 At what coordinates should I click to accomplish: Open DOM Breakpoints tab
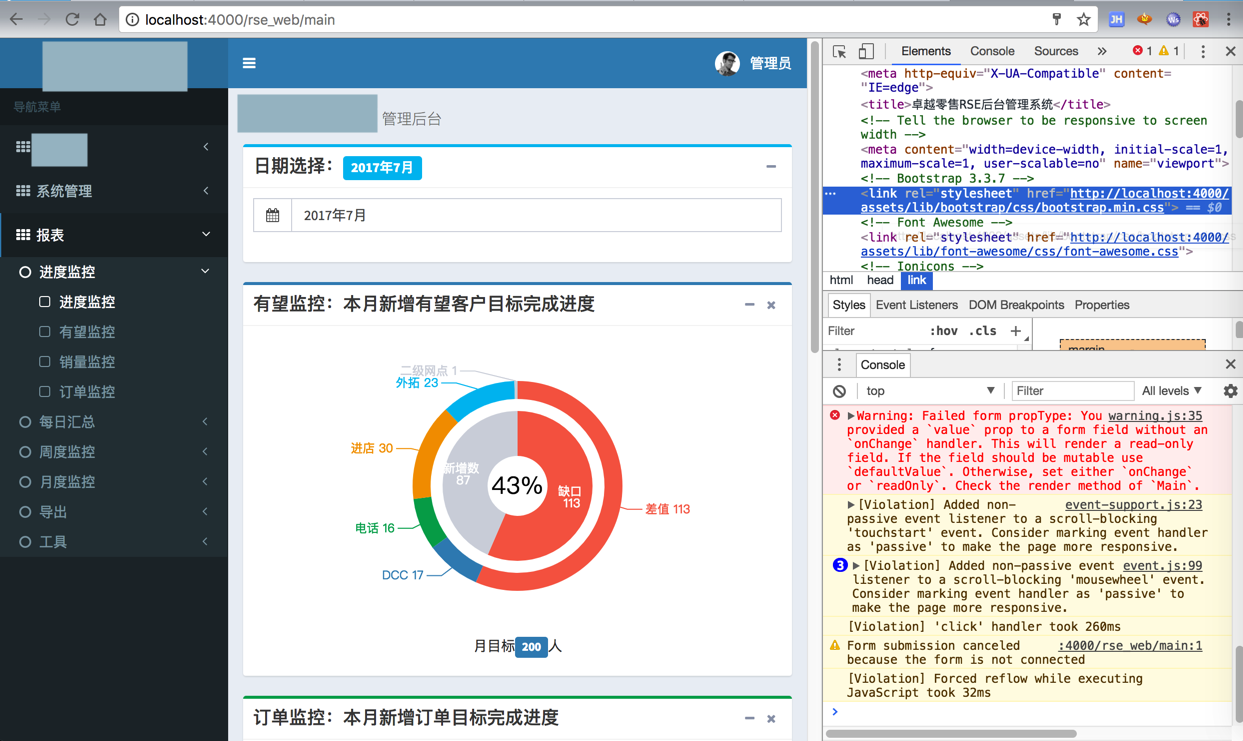click(1016, 305)
